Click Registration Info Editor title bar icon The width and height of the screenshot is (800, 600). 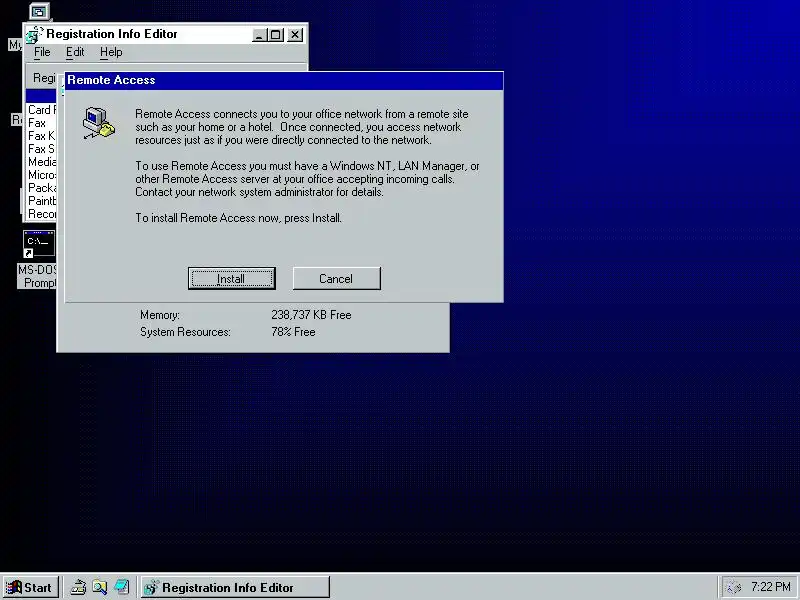pos(34,35)
